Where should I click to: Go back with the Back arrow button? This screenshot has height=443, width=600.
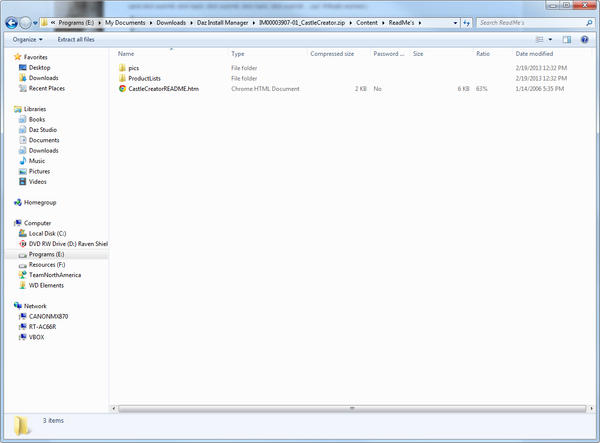coord(11,23)
